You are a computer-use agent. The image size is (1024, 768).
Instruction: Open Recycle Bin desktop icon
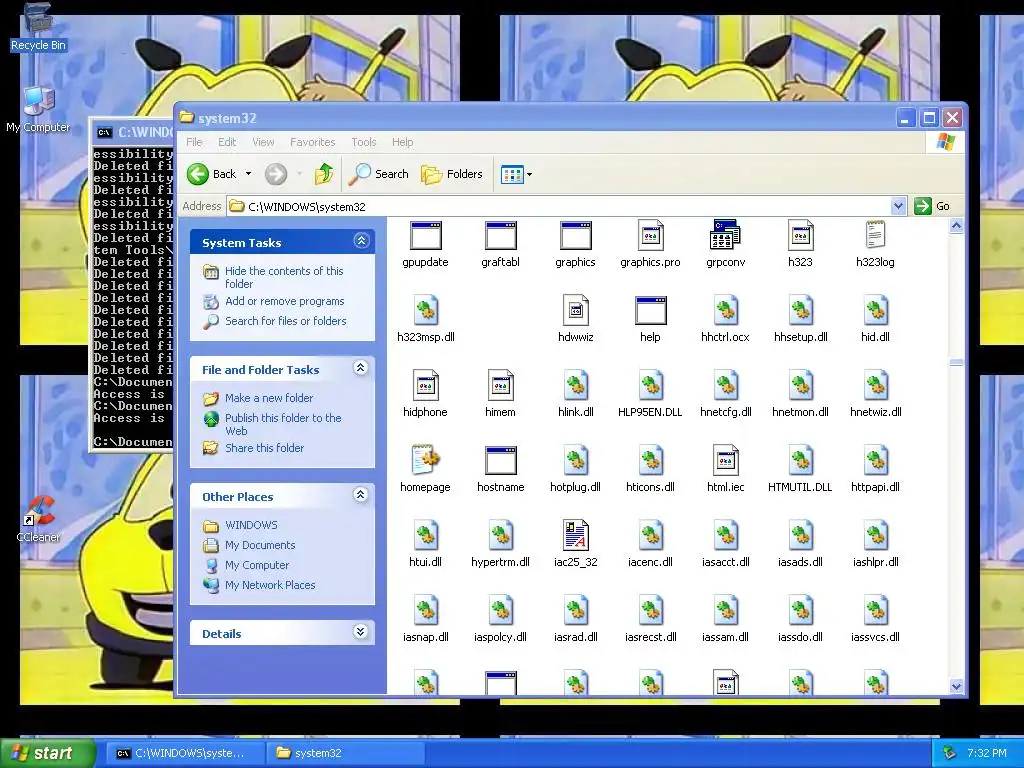pyautogui.click(x=38, y=27)
